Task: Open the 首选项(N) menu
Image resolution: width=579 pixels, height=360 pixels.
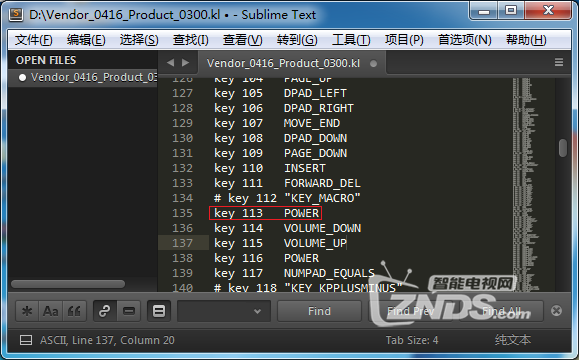Action: point(465,40)
